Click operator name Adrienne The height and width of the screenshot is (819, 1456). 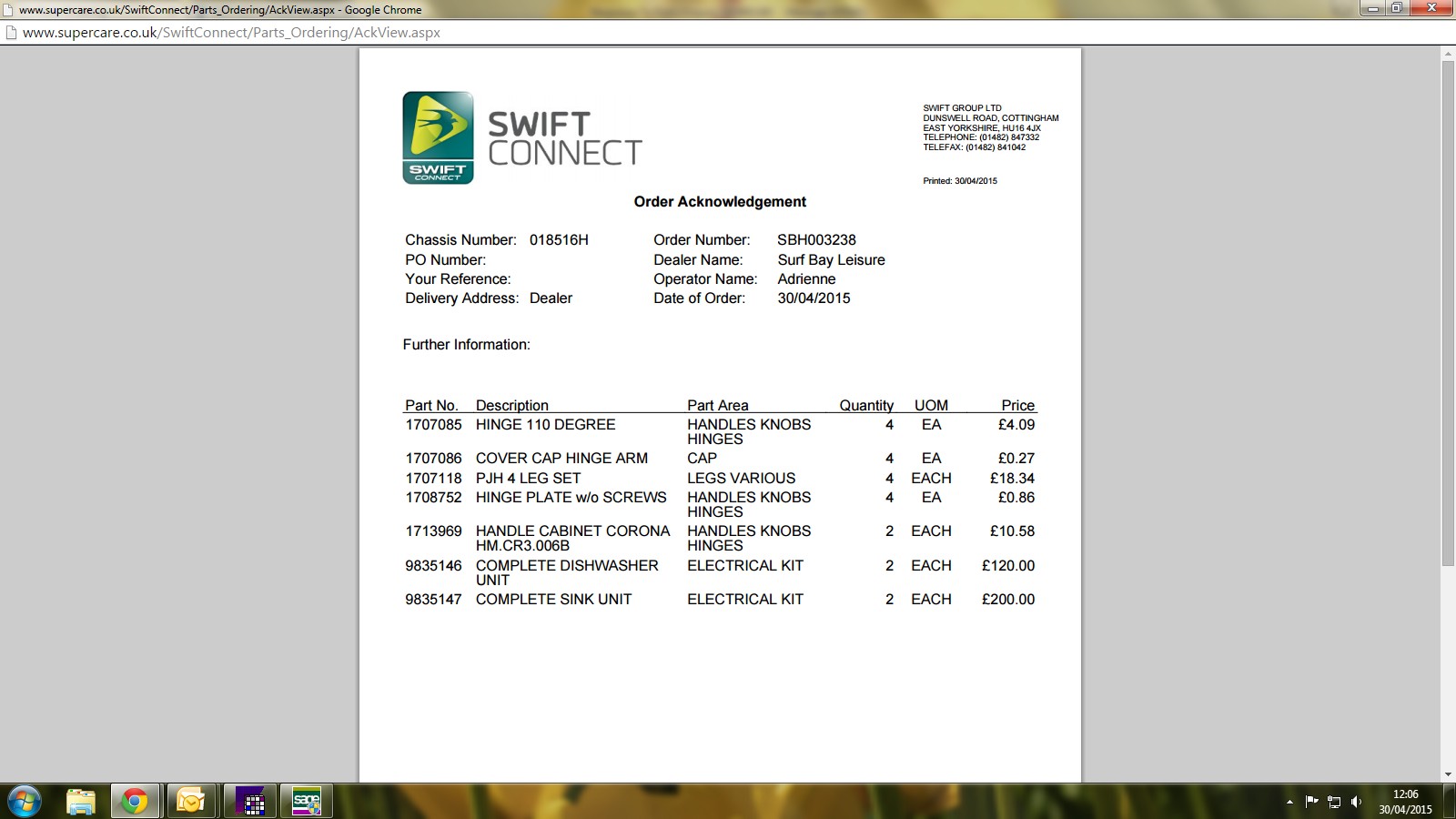(806, 279)
